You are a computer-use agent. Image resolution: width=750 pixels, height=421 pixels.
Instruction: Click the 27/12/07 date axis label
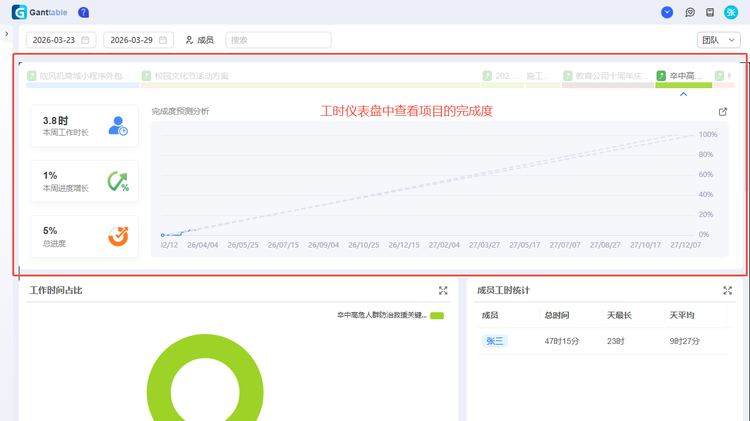(x=685, y=245)
